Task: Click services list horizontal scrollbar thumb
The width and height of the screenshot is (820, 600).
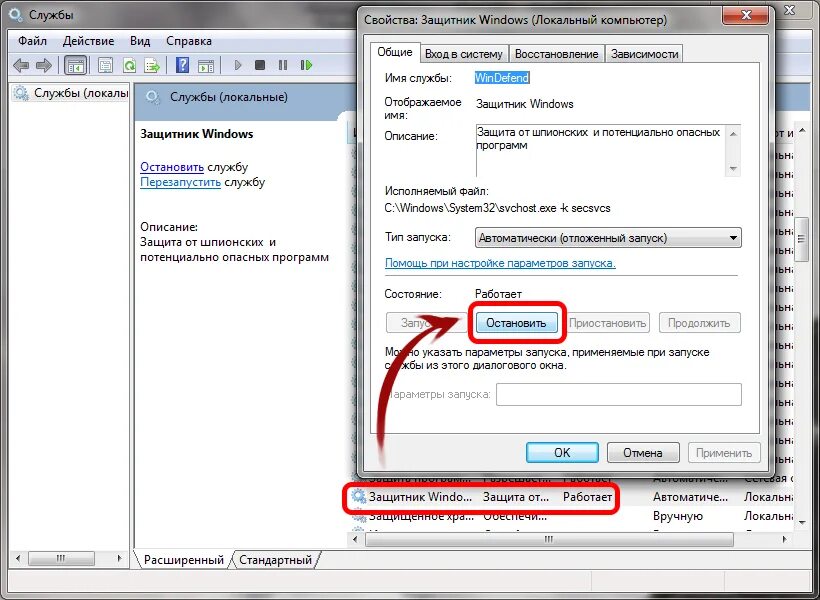Action: [x=549, y=539]
